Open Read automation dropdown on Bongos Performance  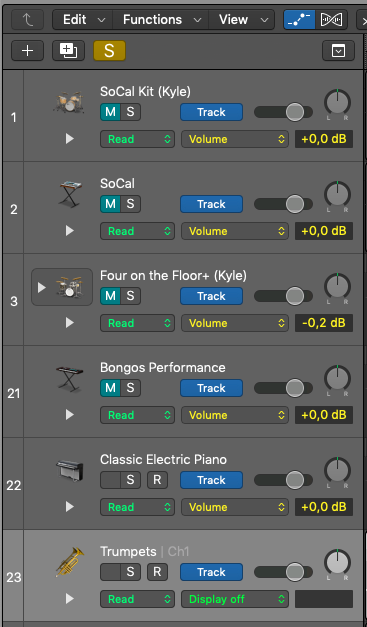click(x=138, y=415)
